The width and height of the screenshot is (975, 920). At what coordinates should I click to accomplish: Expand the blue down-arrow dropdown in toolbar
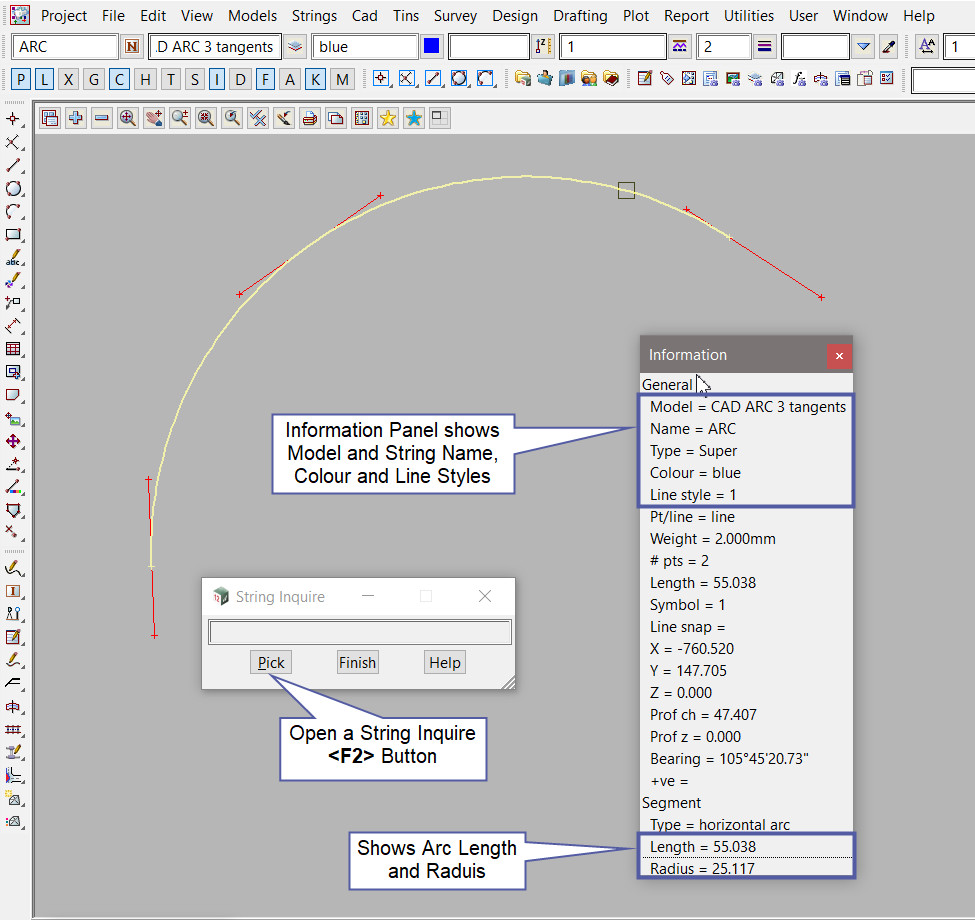coord(864,47)
